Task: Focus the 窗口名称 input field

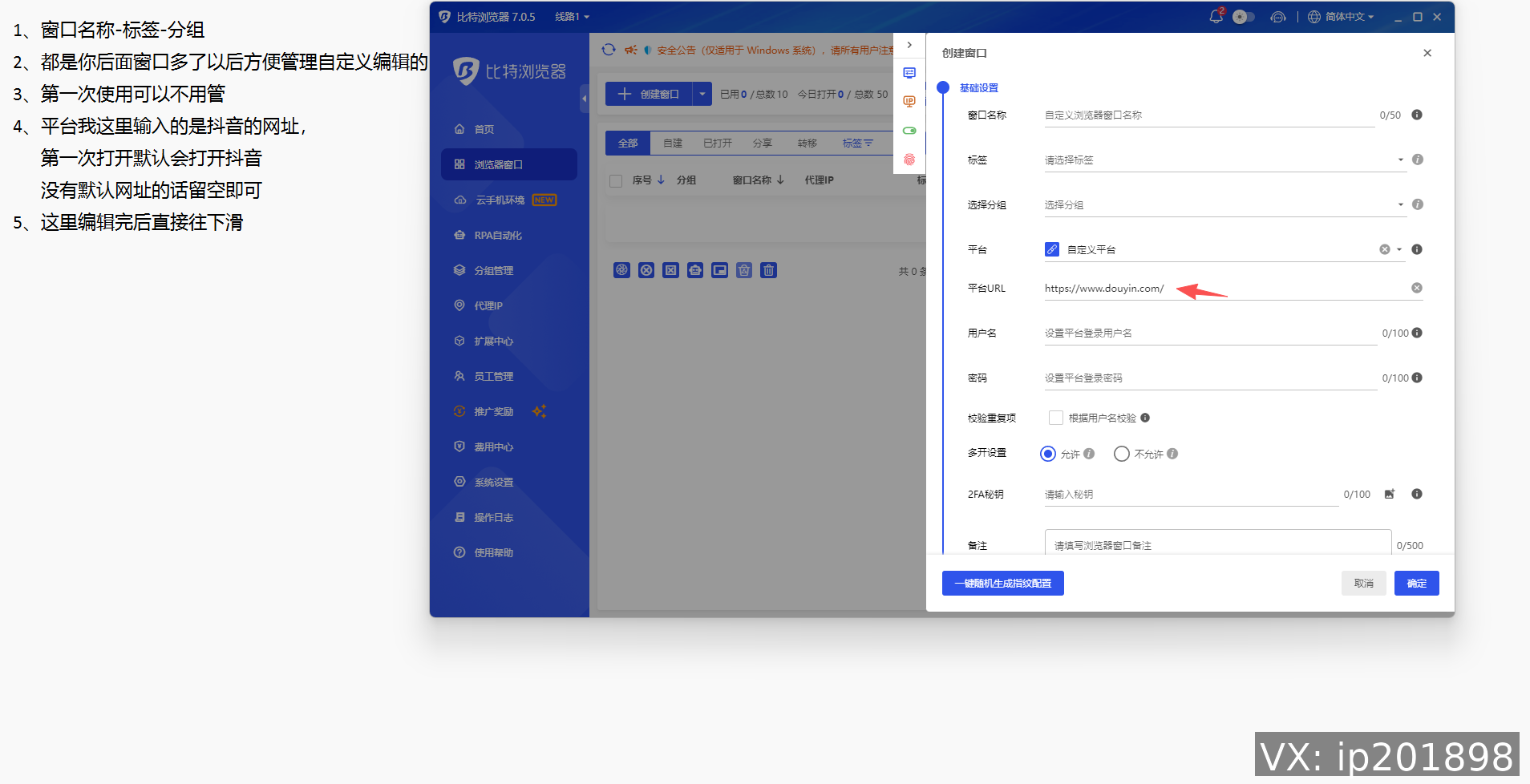Action: [1209, 115]
